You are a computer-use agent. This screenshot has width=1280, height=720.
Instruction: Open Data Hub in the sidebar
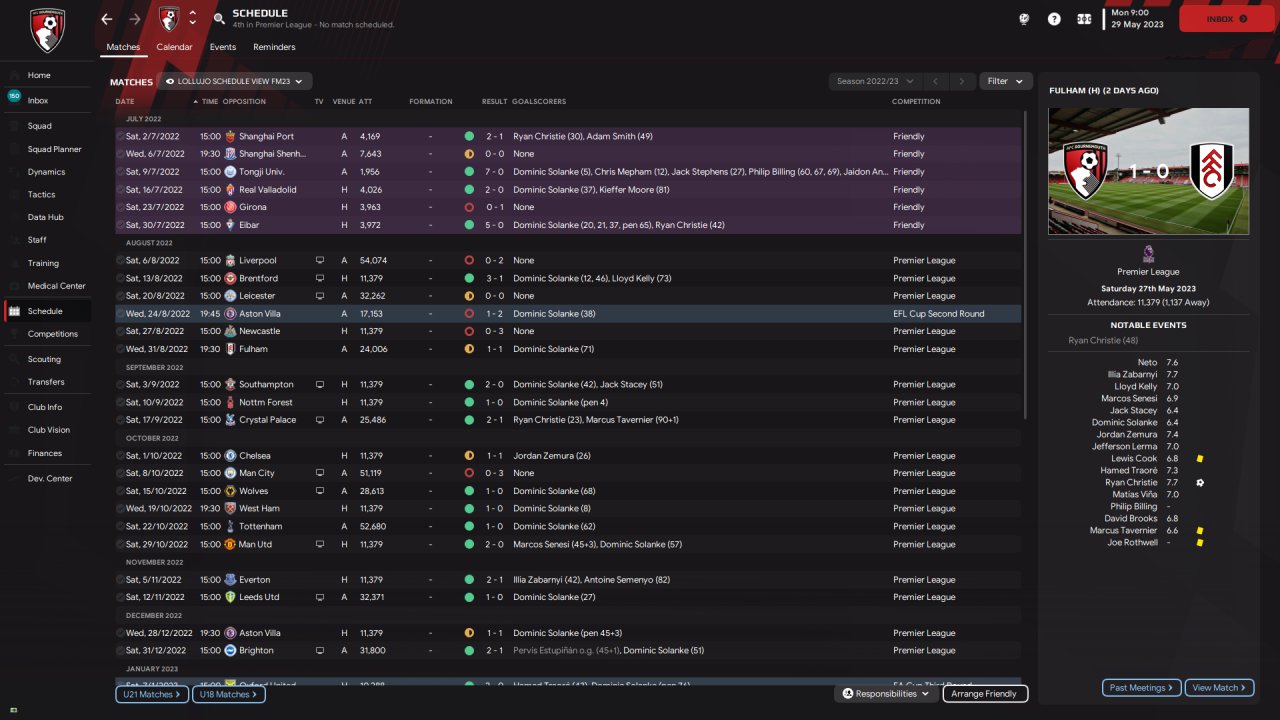tap(48, 217)
